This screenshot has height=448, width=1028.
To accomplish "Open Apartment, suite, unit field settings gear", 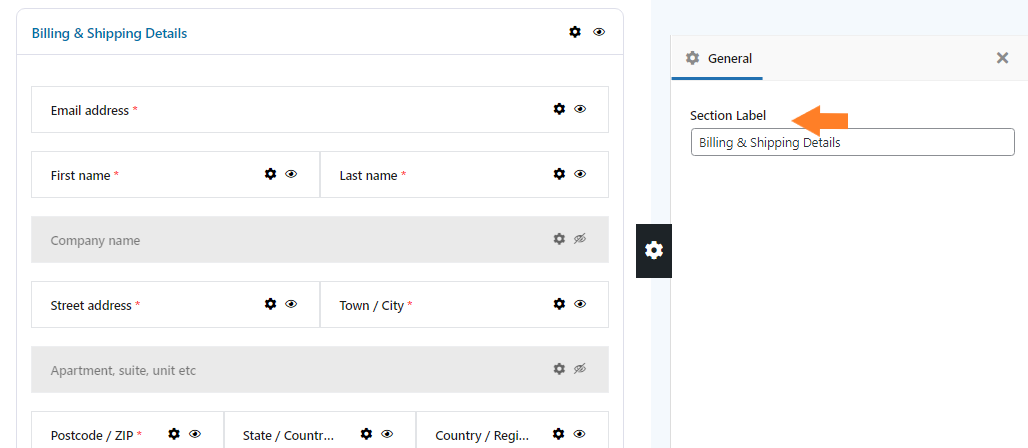I will 559,369.
